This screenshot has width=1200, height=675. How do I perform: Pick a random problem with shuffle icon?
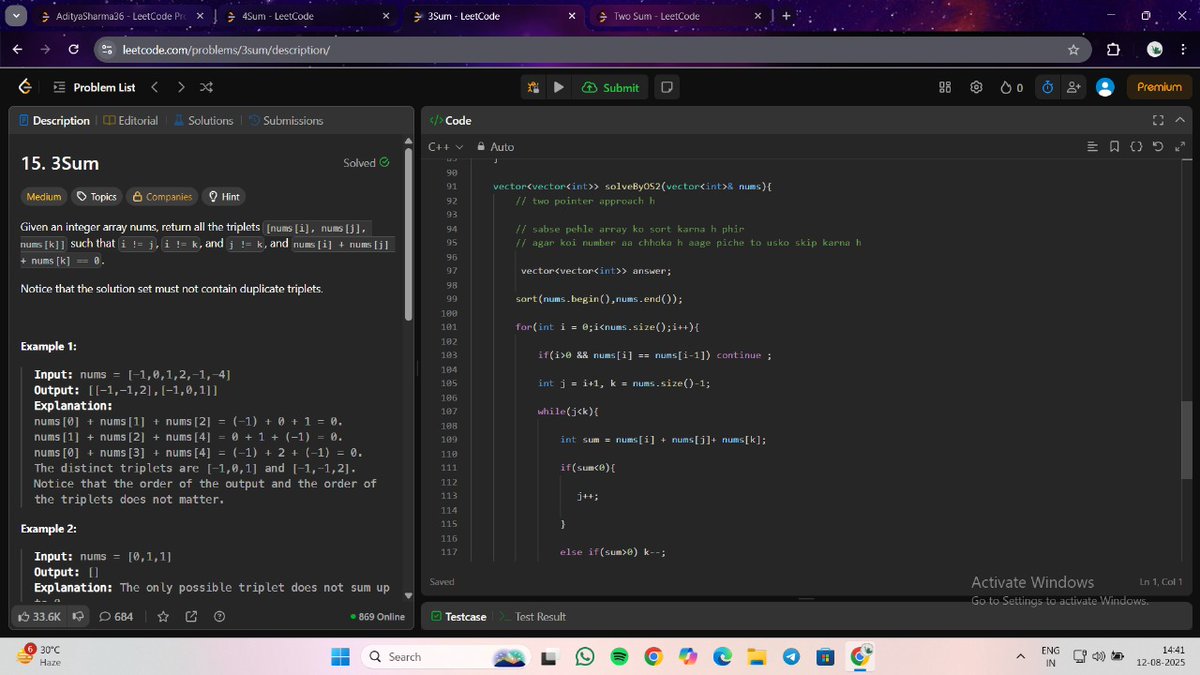point(206,87)
